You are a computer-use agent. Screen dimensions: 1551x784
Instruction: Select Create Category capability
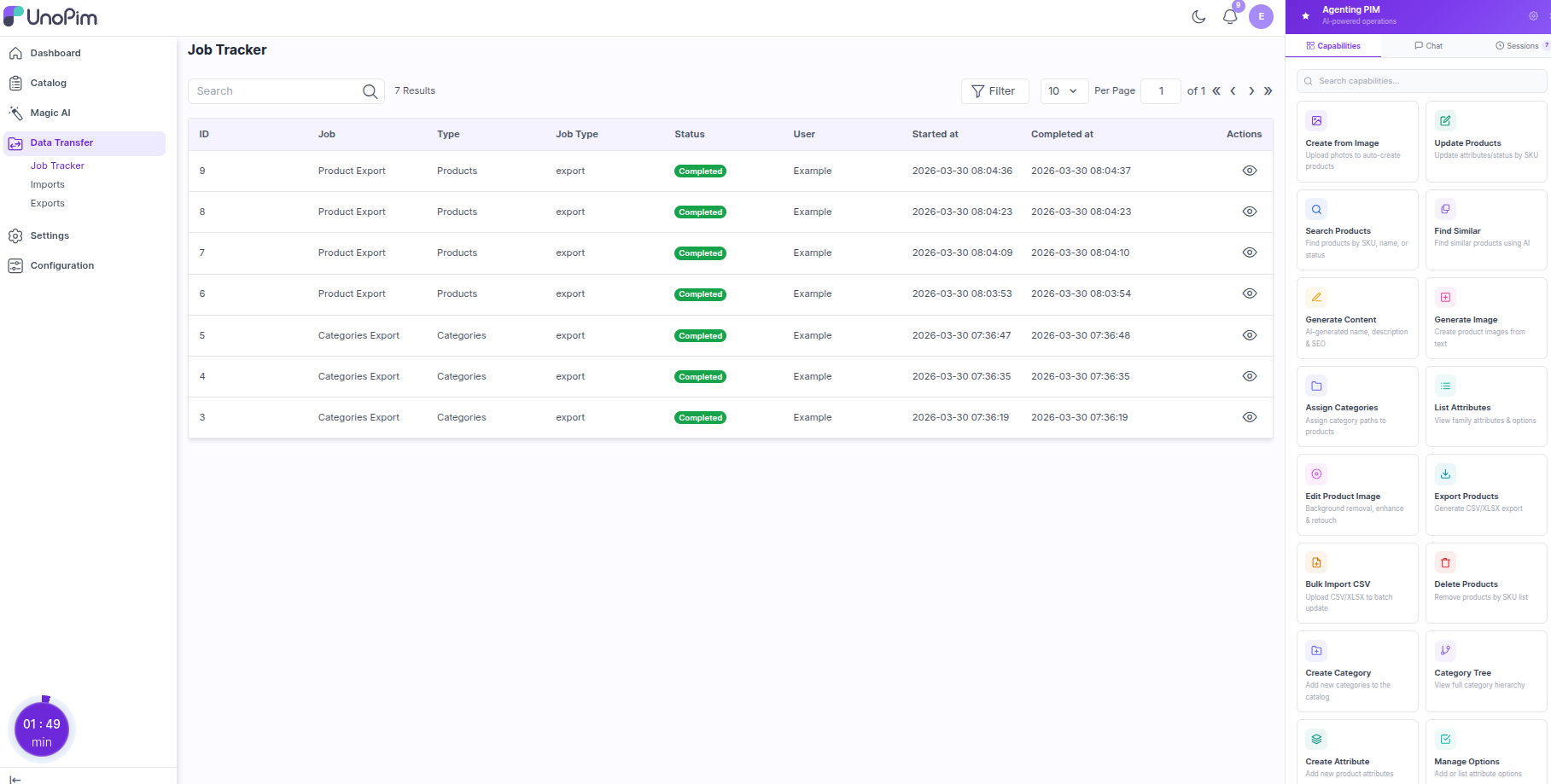[x=1357, y=671]
